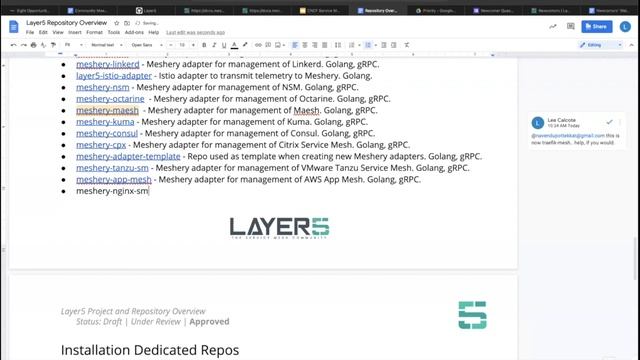This screenshot has width=640, height=360.
Task: Open the meshery-app-mesh link
Action: tap(114, 180)
